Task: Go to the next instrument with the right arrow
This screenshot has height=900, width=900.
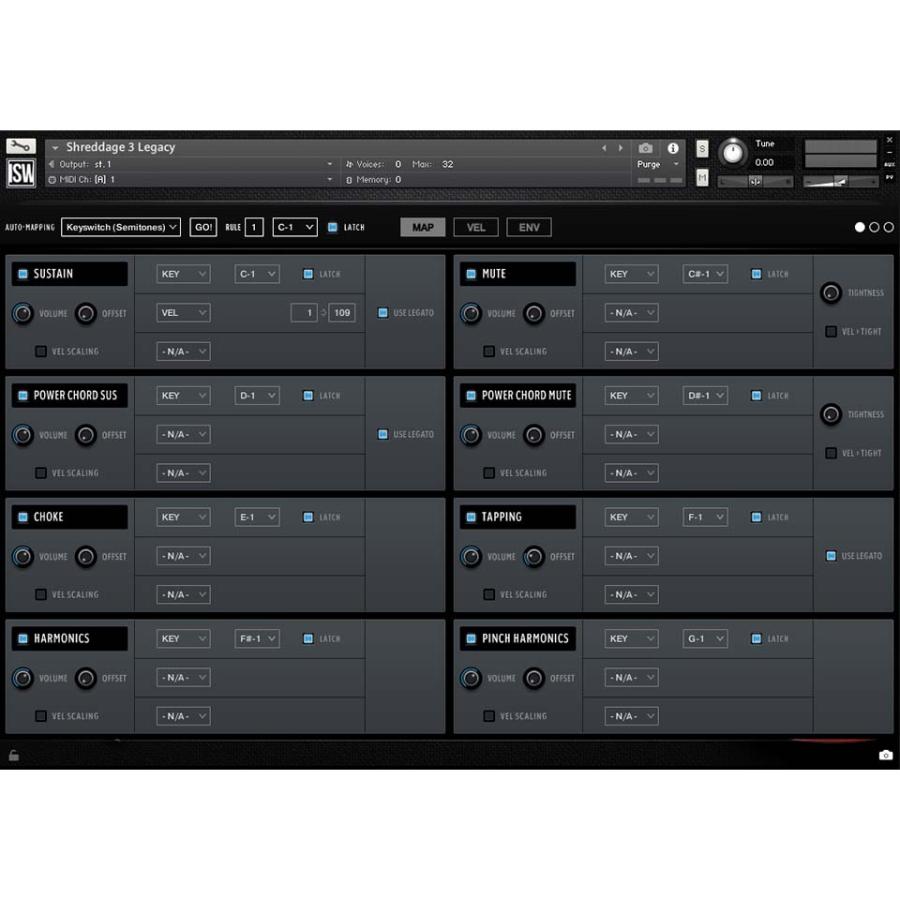Action: [x=620, y=148]
